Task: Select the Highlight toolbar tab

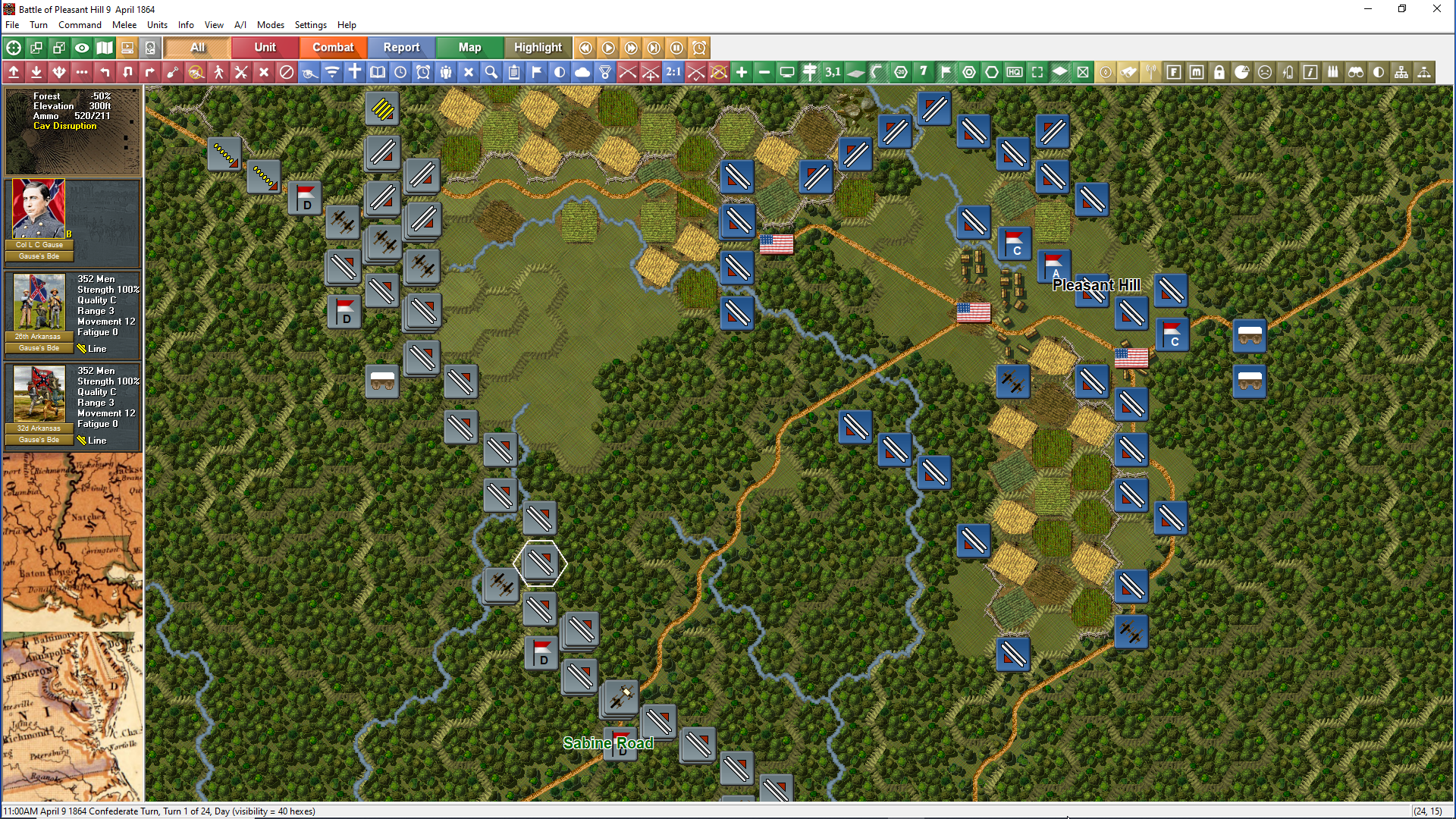Action: point(538,48)
